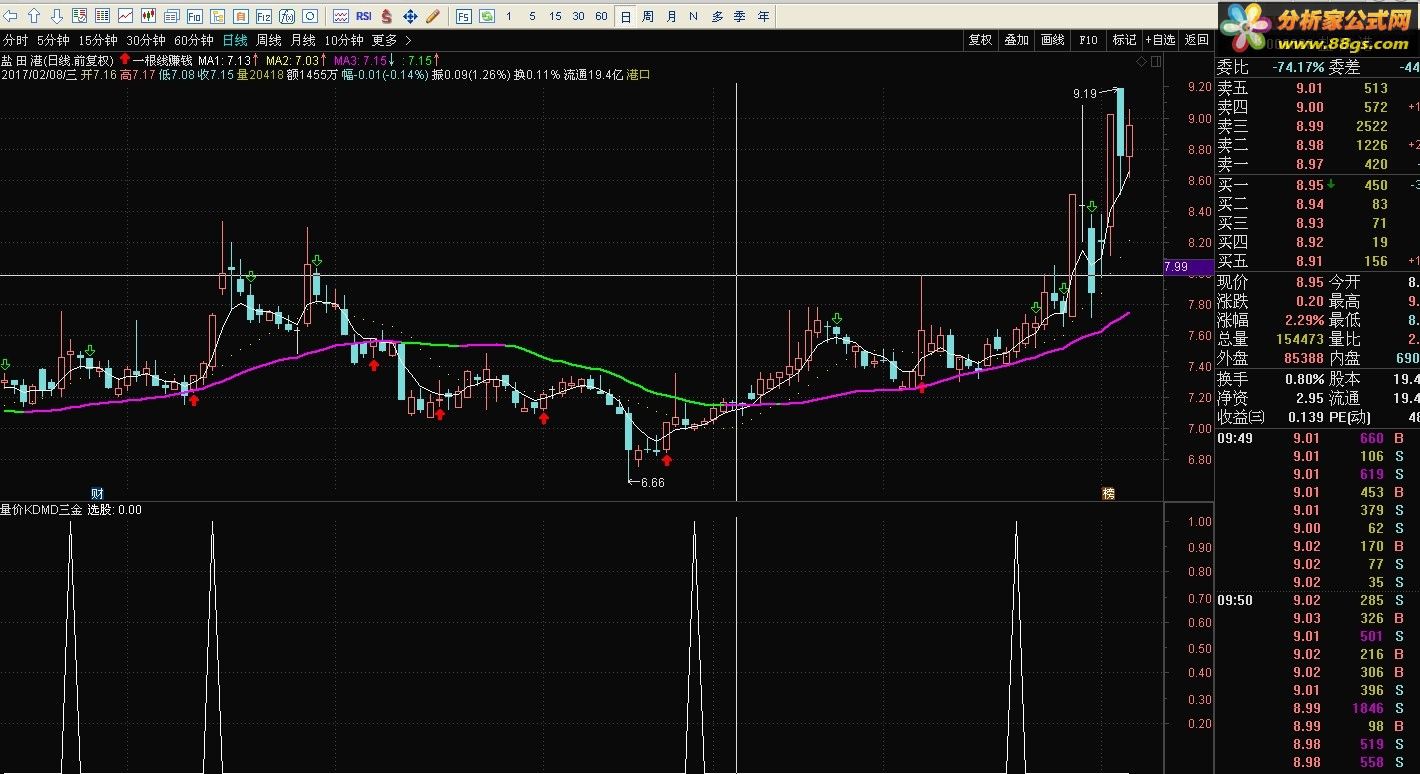Image resolution: width=1420 pixels, height=774 pixels.
Task: Switch to the 5分钟 tab
Action: click(53, 40)
